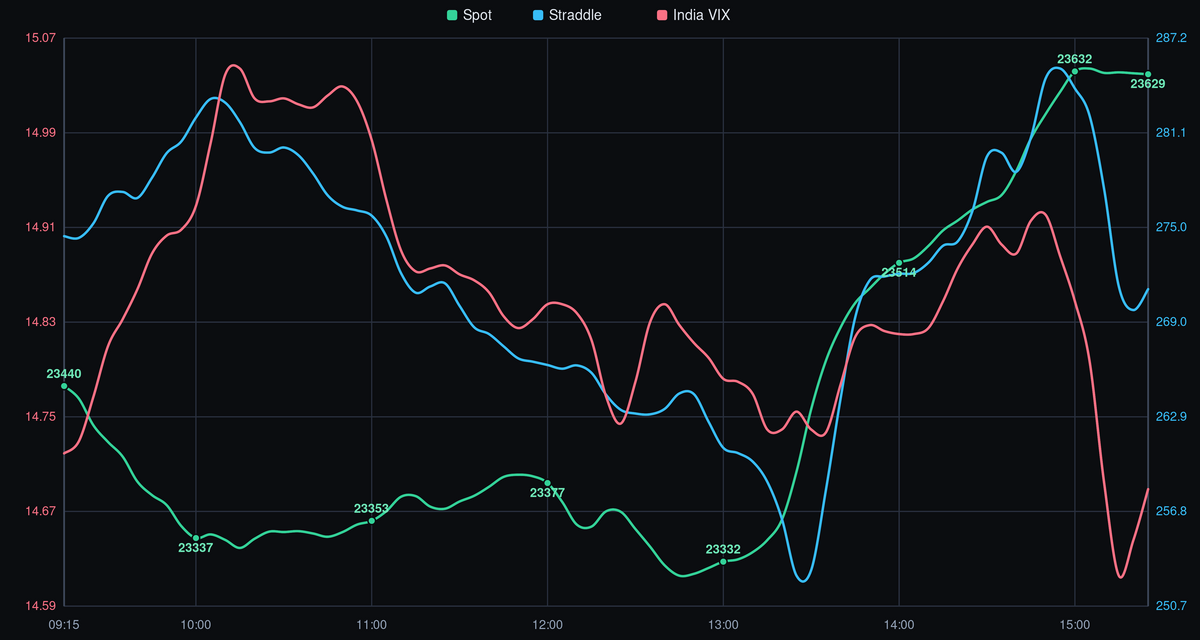Select the Spot data point labeled 23337
Image resolution: width=1200 pixels, height=640 pixels.
point(196,538)
